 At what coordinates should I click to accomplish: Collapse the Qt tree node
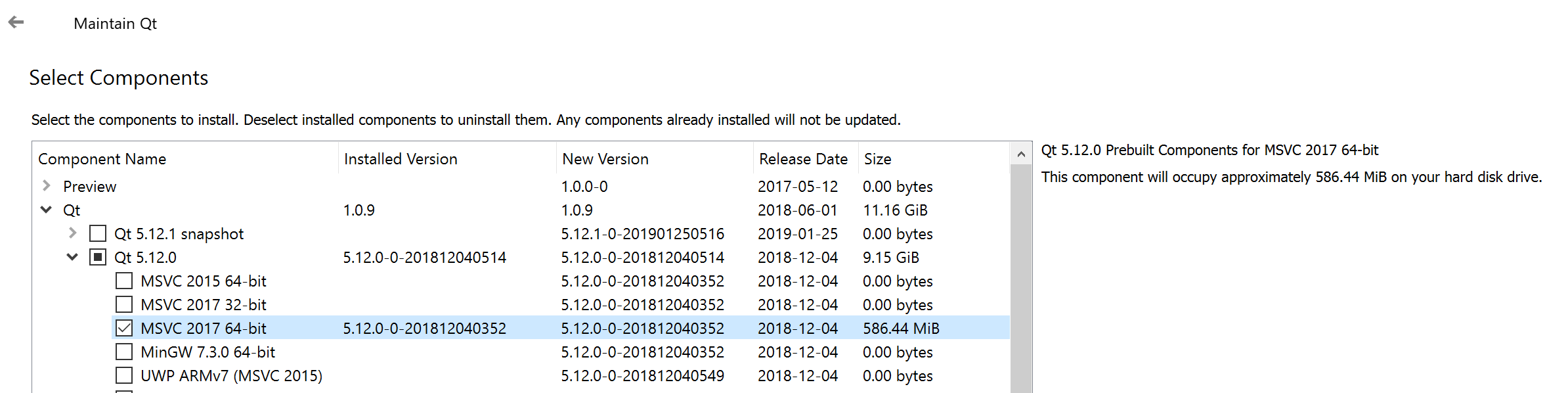(x=46, y=210)
